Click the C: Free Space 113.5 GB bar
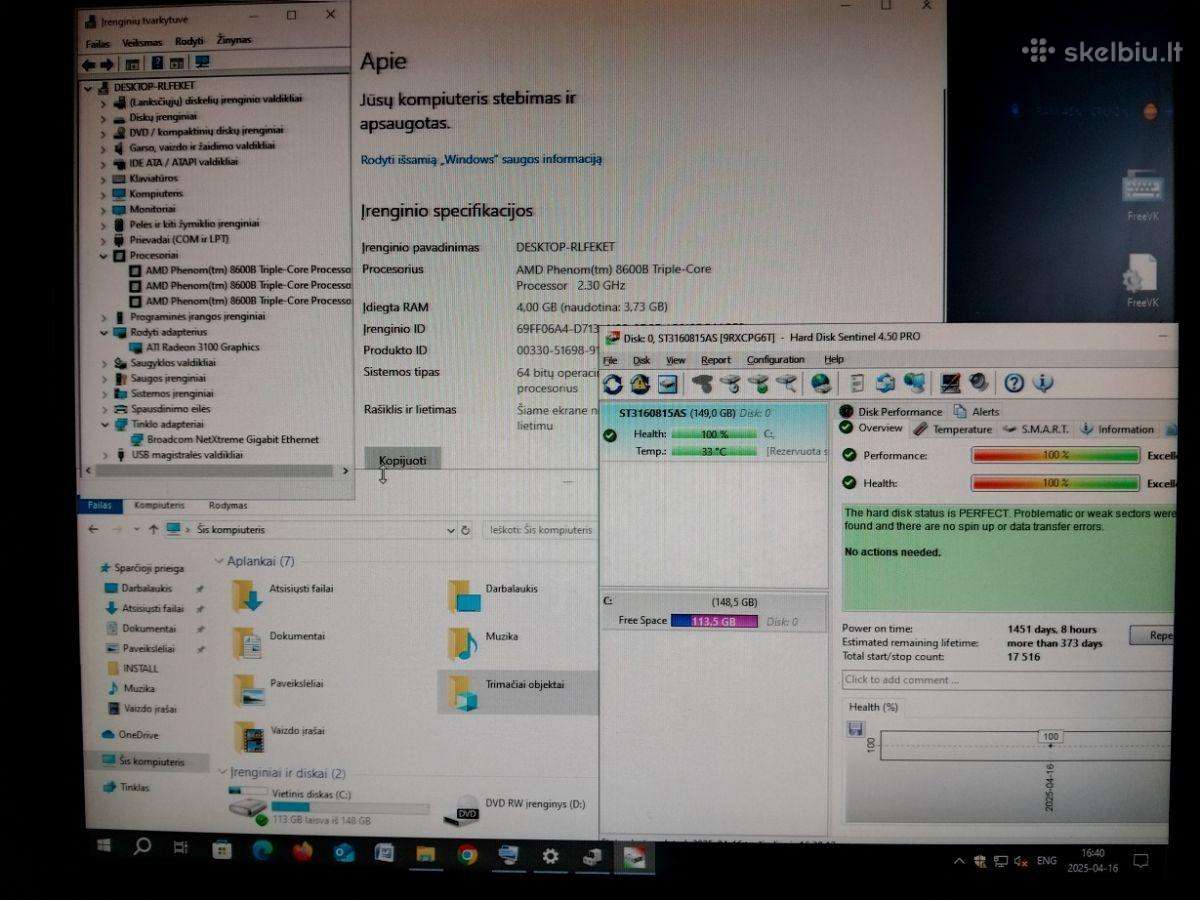The width and height of the screenshot is (1200, 900). point(714,621)
